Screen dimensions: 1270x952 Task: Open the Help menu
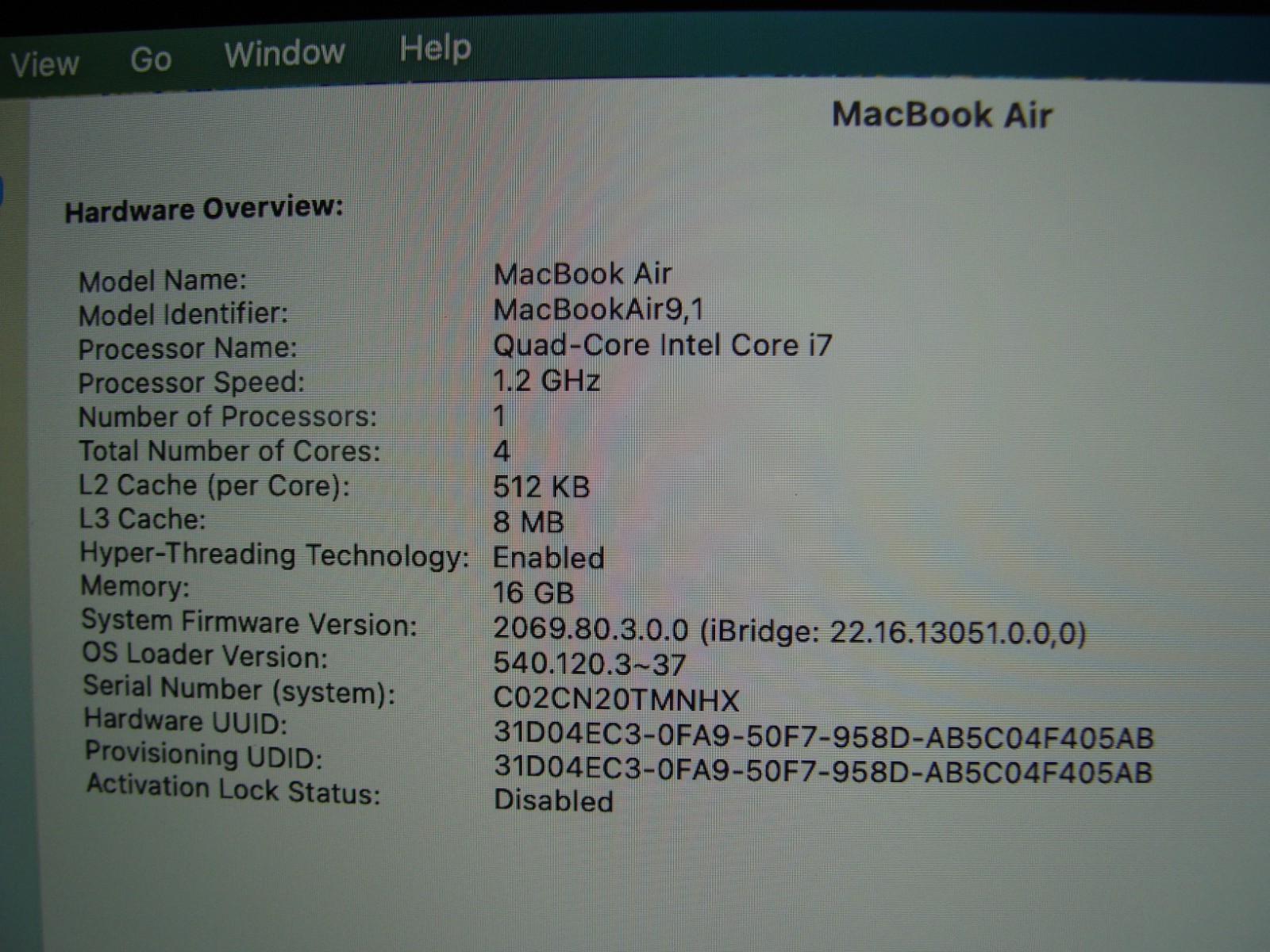pos(435,48)
